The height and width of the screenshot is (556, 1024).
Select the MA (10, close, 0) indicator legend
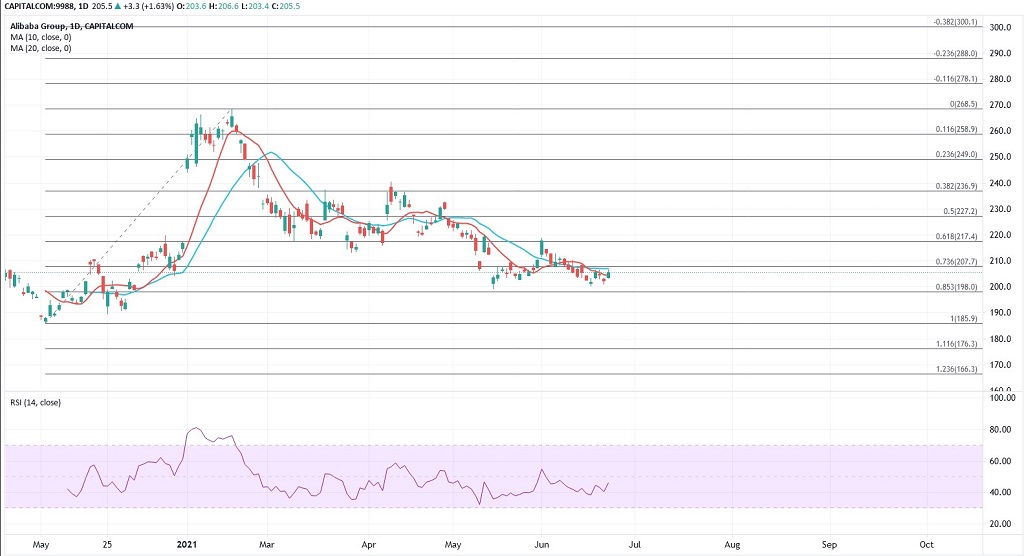point(40,37)
